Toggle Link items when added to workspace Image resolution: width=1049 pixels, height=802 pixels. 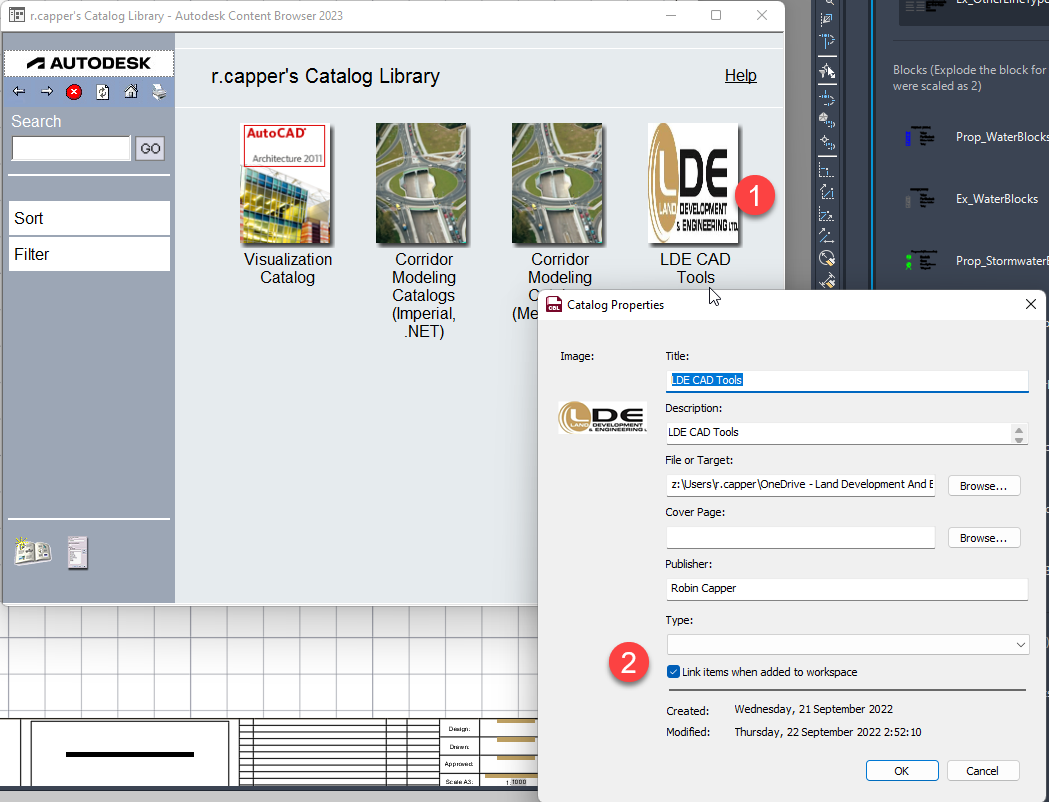click(673, 672)
